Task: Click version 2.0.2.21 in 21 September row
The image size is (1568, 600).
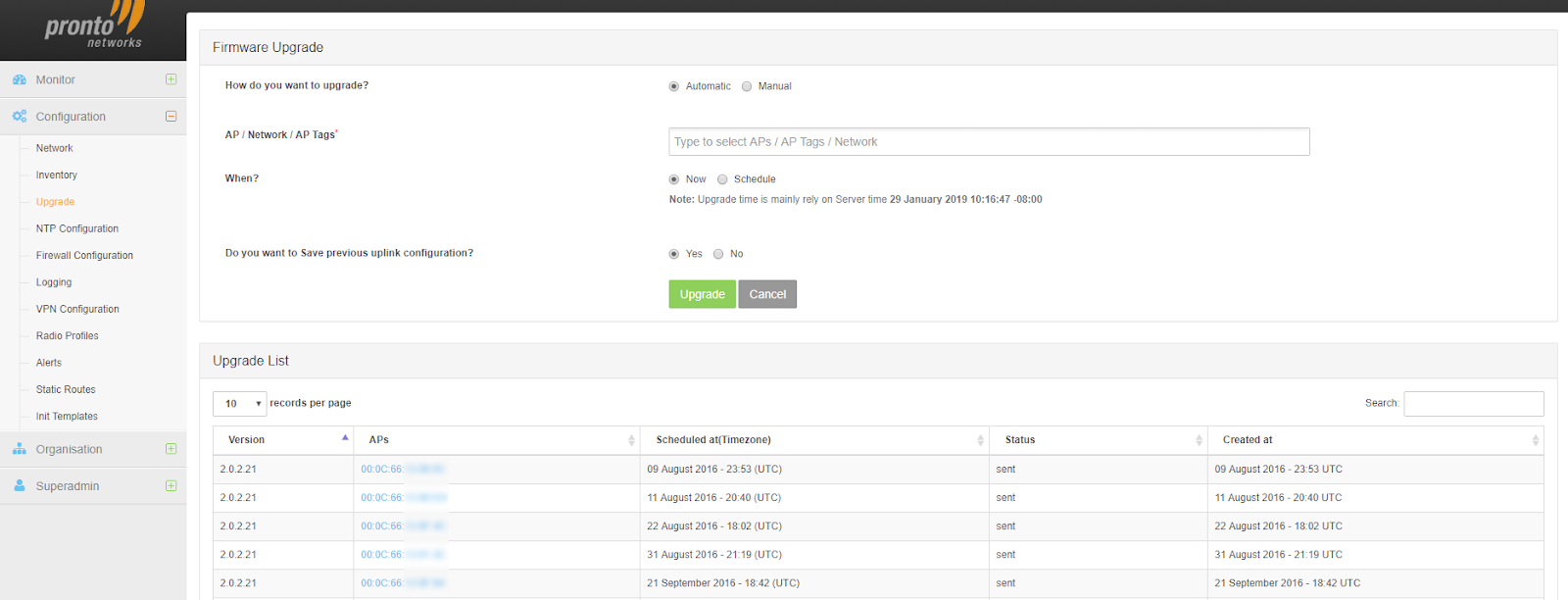Action: [x=238, y=583]
